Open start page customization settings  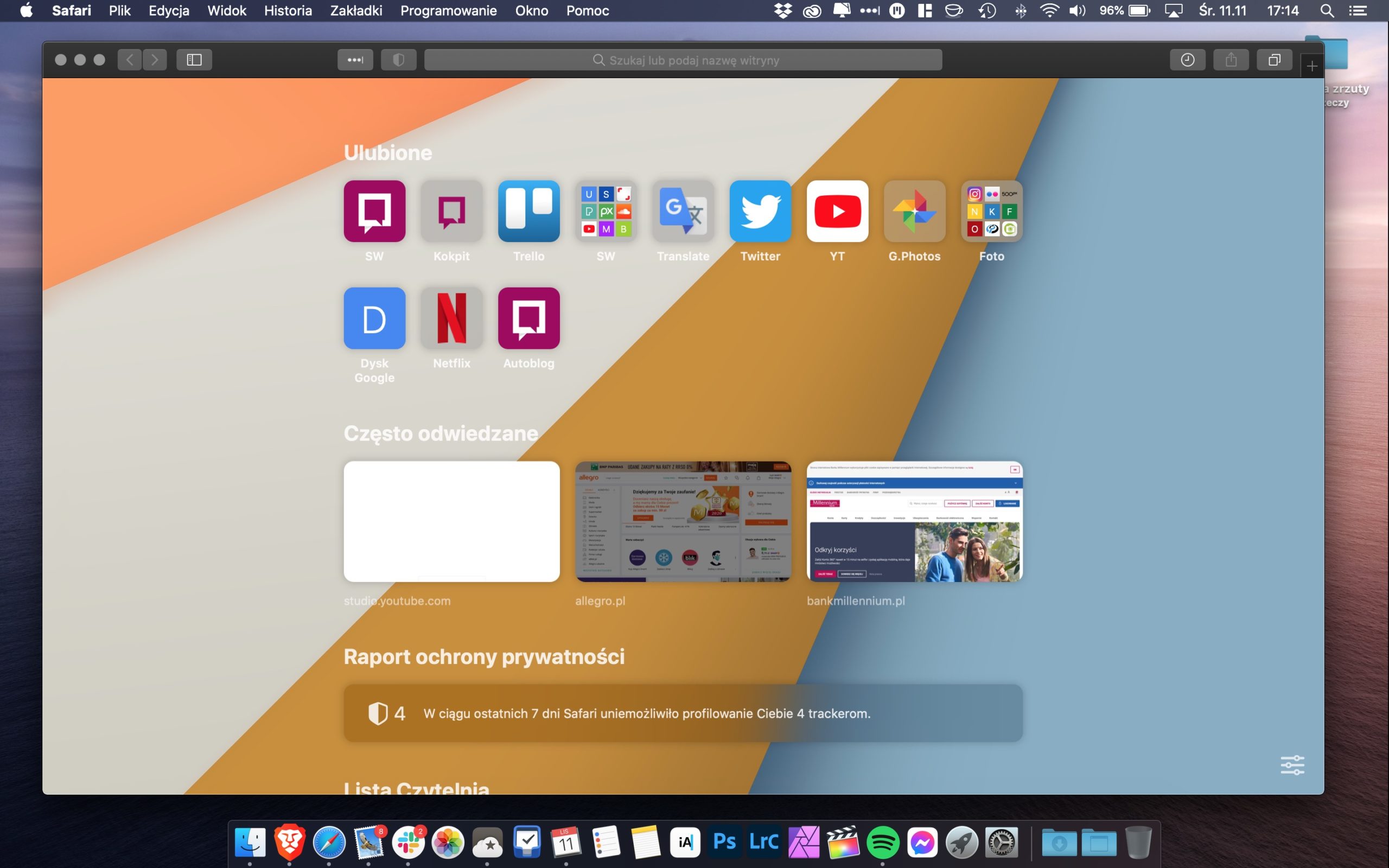coord(1292,765)
